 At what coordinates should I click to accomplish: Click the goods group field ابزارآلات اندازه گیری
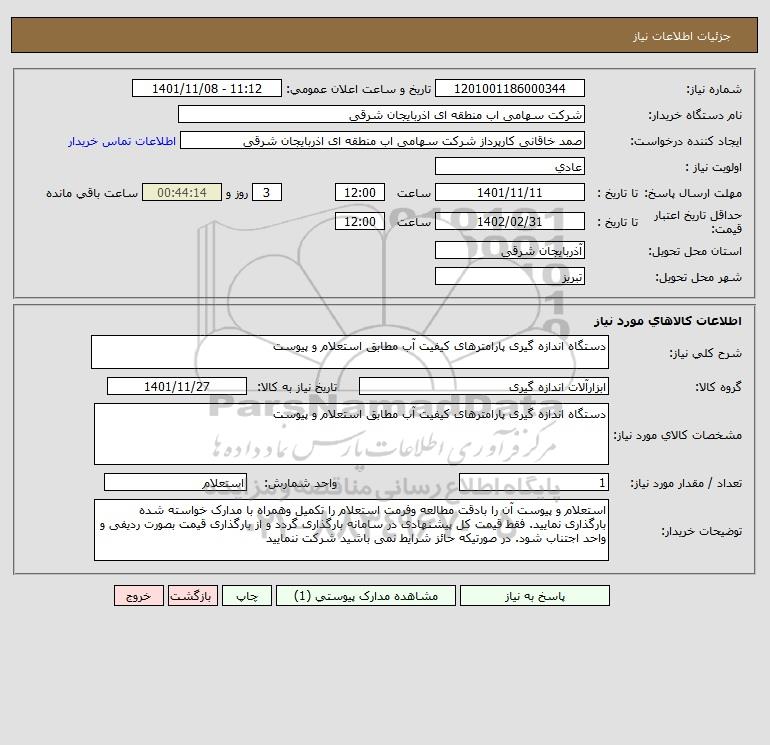tap(484, 386)
